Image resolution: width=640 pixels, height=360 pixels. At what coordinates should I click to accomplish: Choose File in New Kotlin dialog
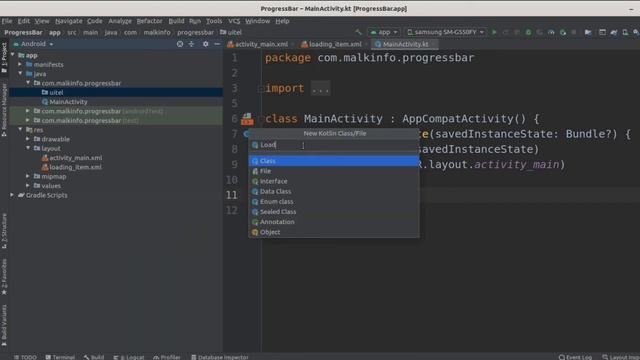(x=334, y=171)
